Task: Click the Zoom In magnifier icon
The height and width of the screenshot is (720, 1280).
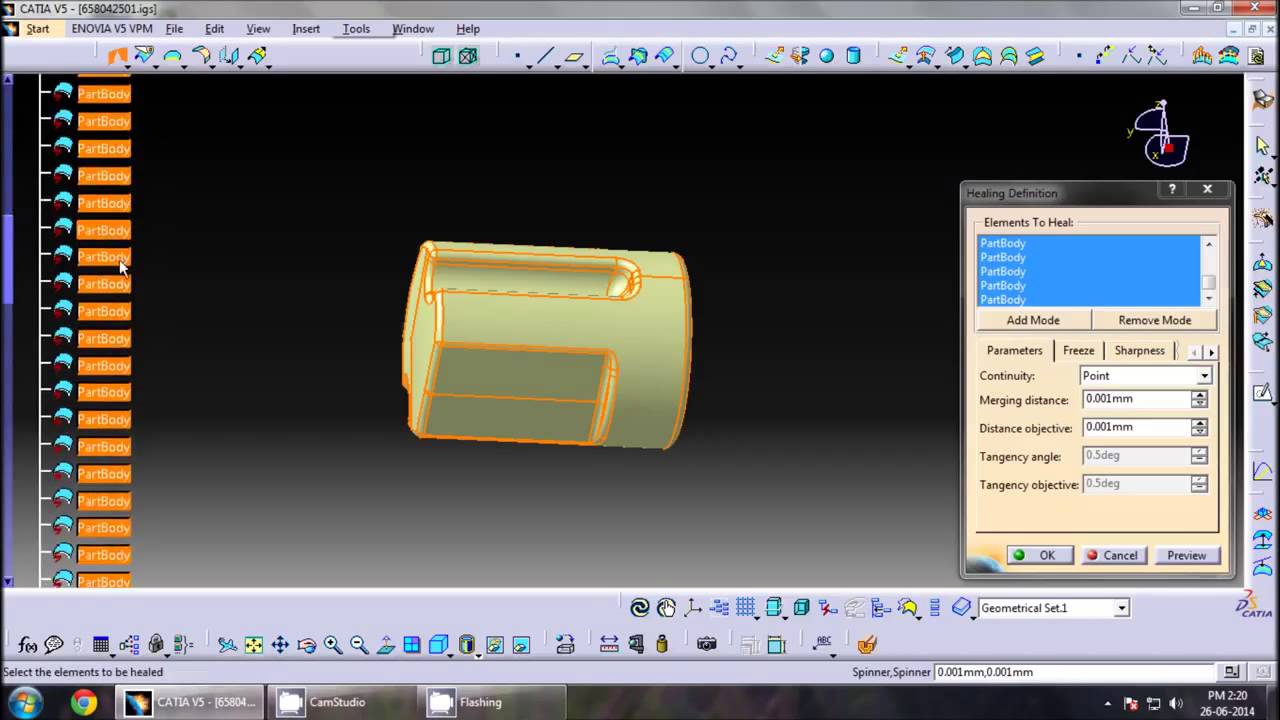Action: click(x=332, y=645)
